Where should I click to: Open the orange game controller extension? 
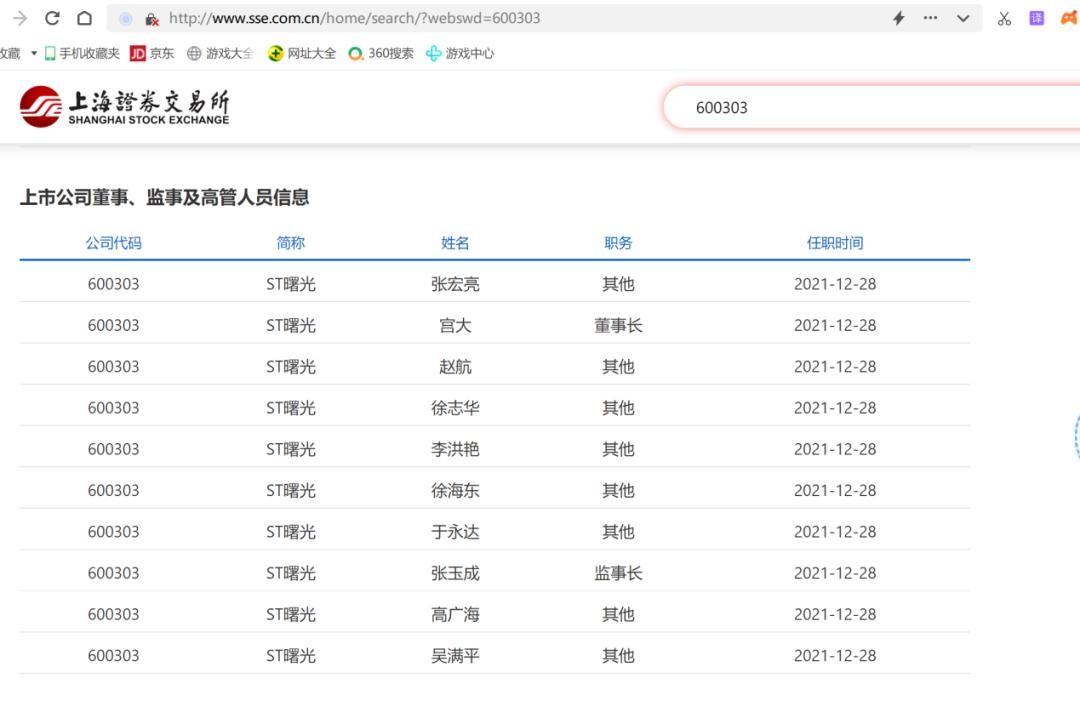click(1070, 17)
